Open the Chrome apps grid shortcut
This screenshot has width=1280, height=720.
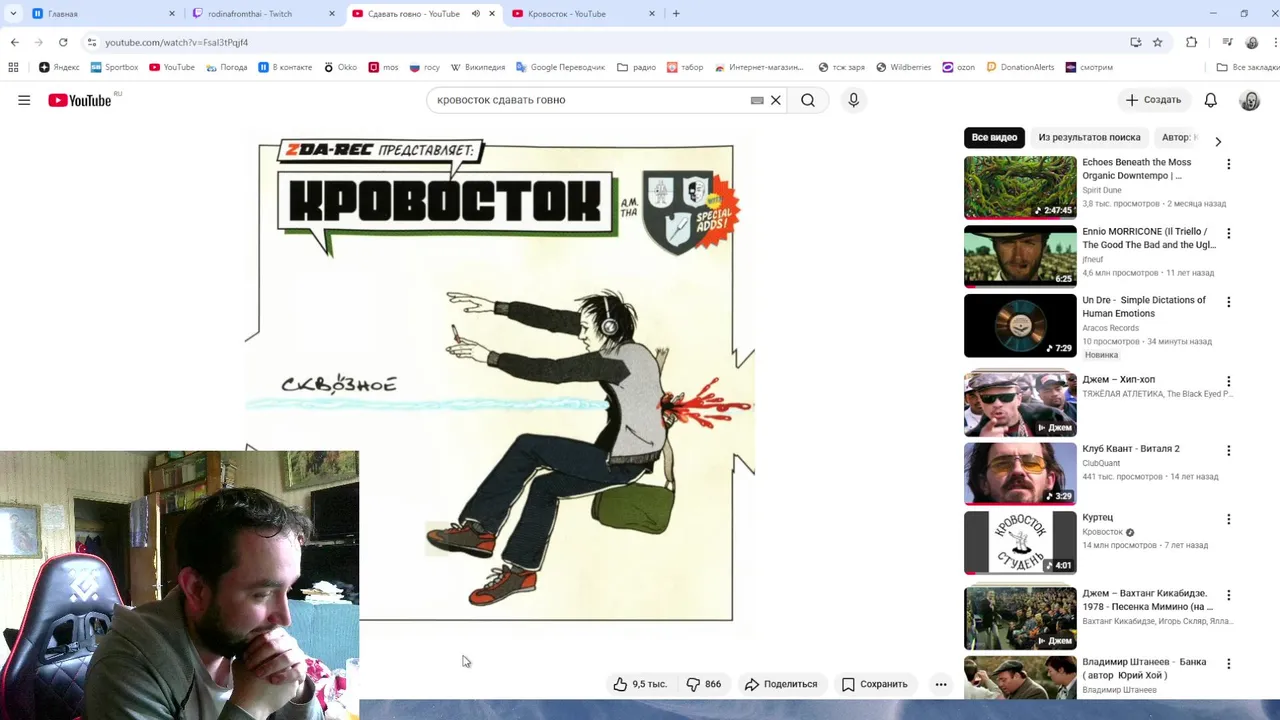(13, 67)
